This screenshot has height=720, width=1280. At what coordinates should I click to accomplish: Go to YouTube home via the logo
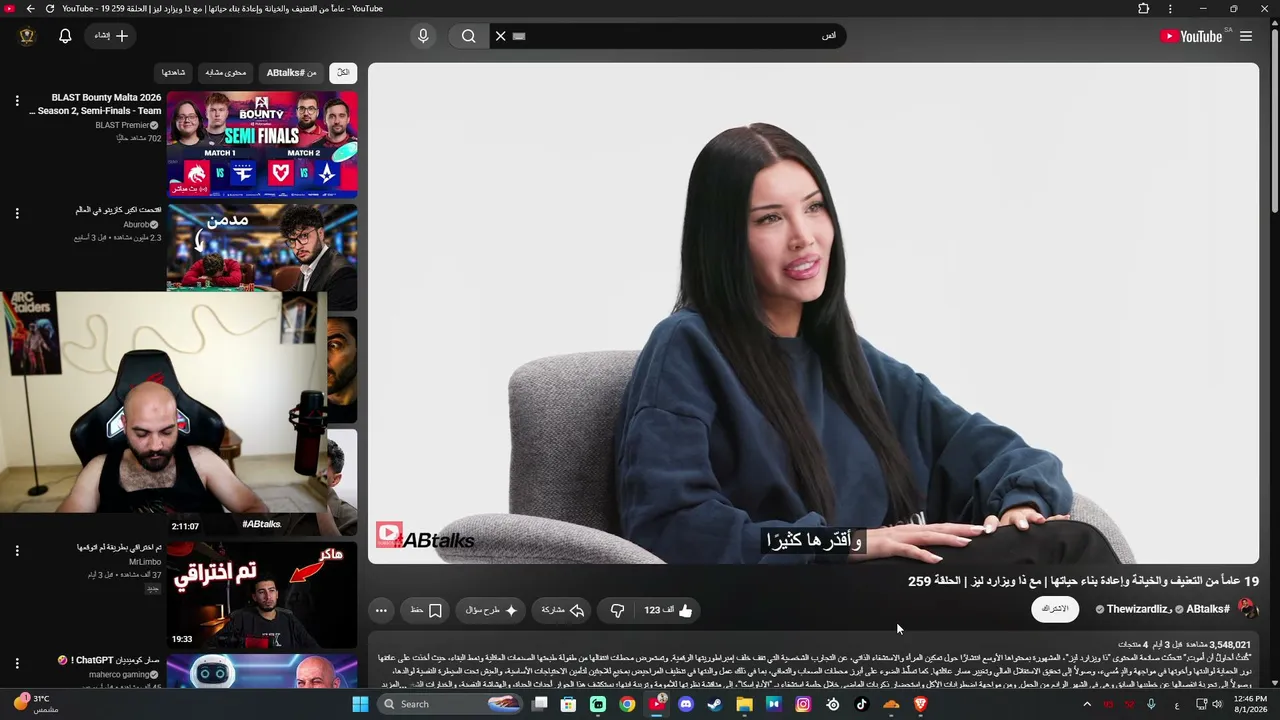pos(1191,36)
